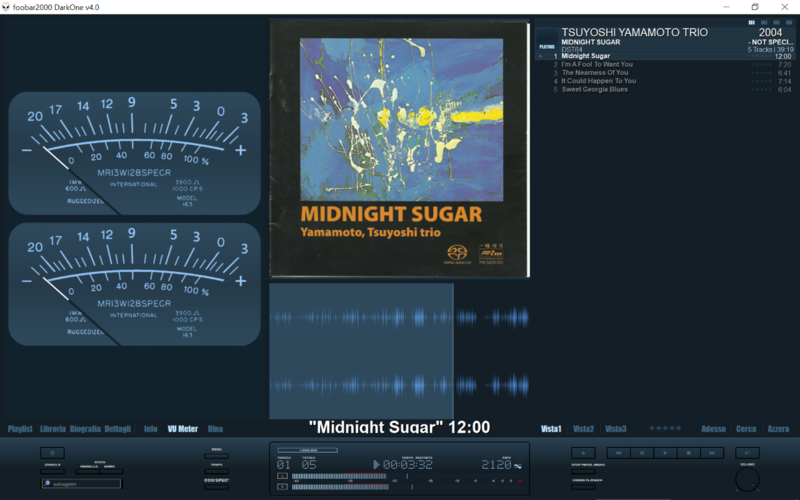The width and height of the screenshot is (800, 500).
Task: Click the Cerca link
Action: [746, 429]
